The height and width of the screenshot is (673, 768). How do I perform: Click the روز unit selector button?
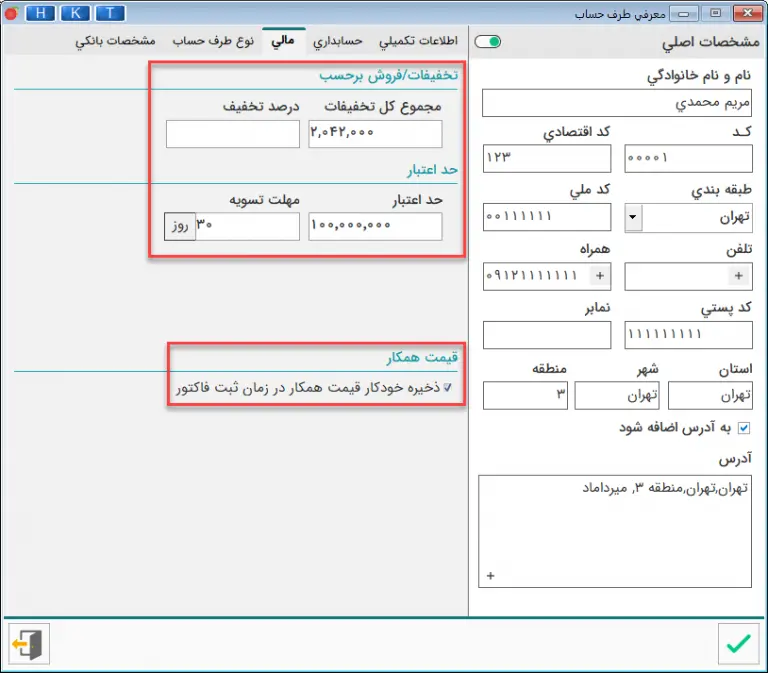tap(178, 226)
